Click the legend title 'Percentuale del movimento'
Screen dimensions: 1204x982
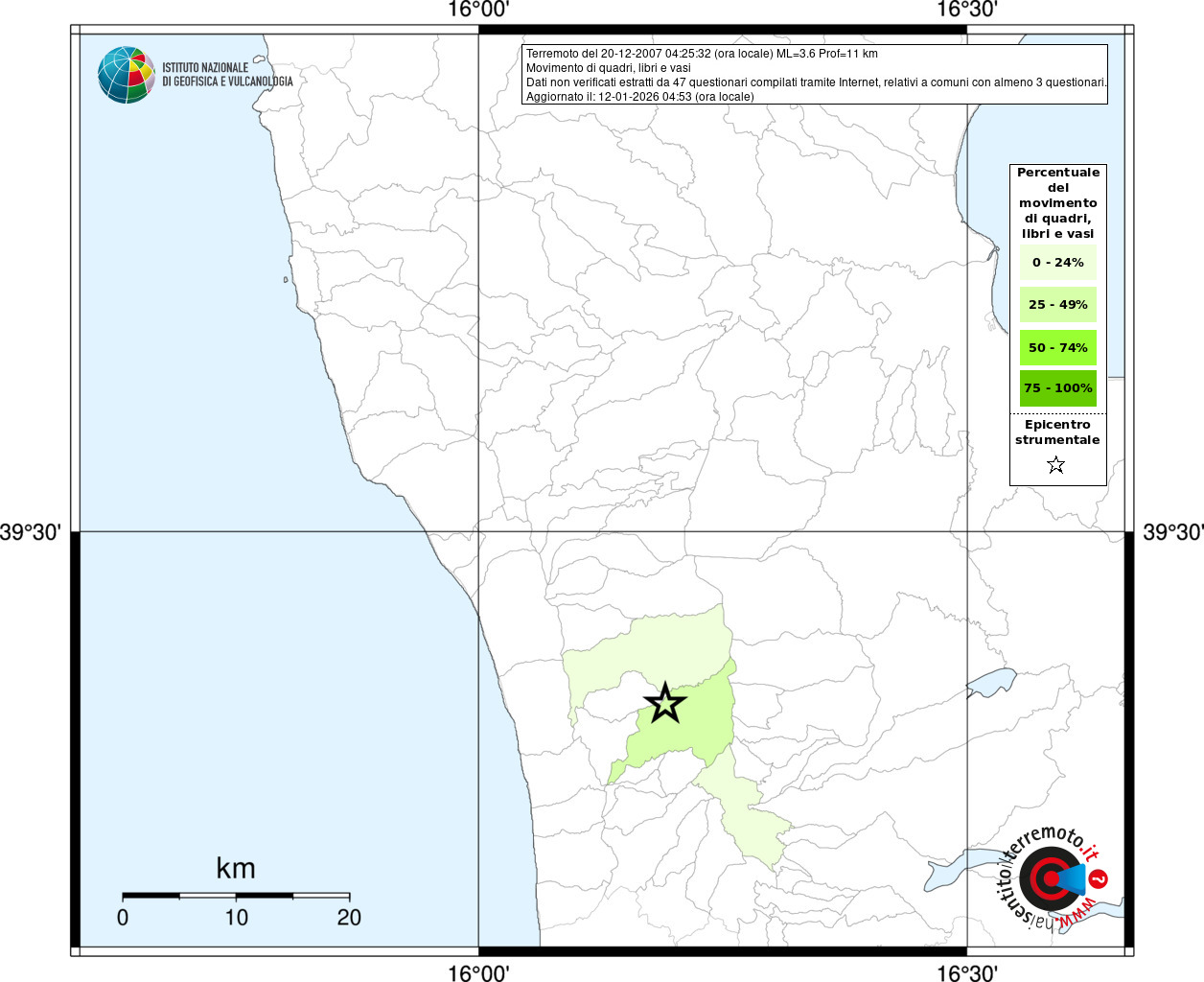(1058, 203)
